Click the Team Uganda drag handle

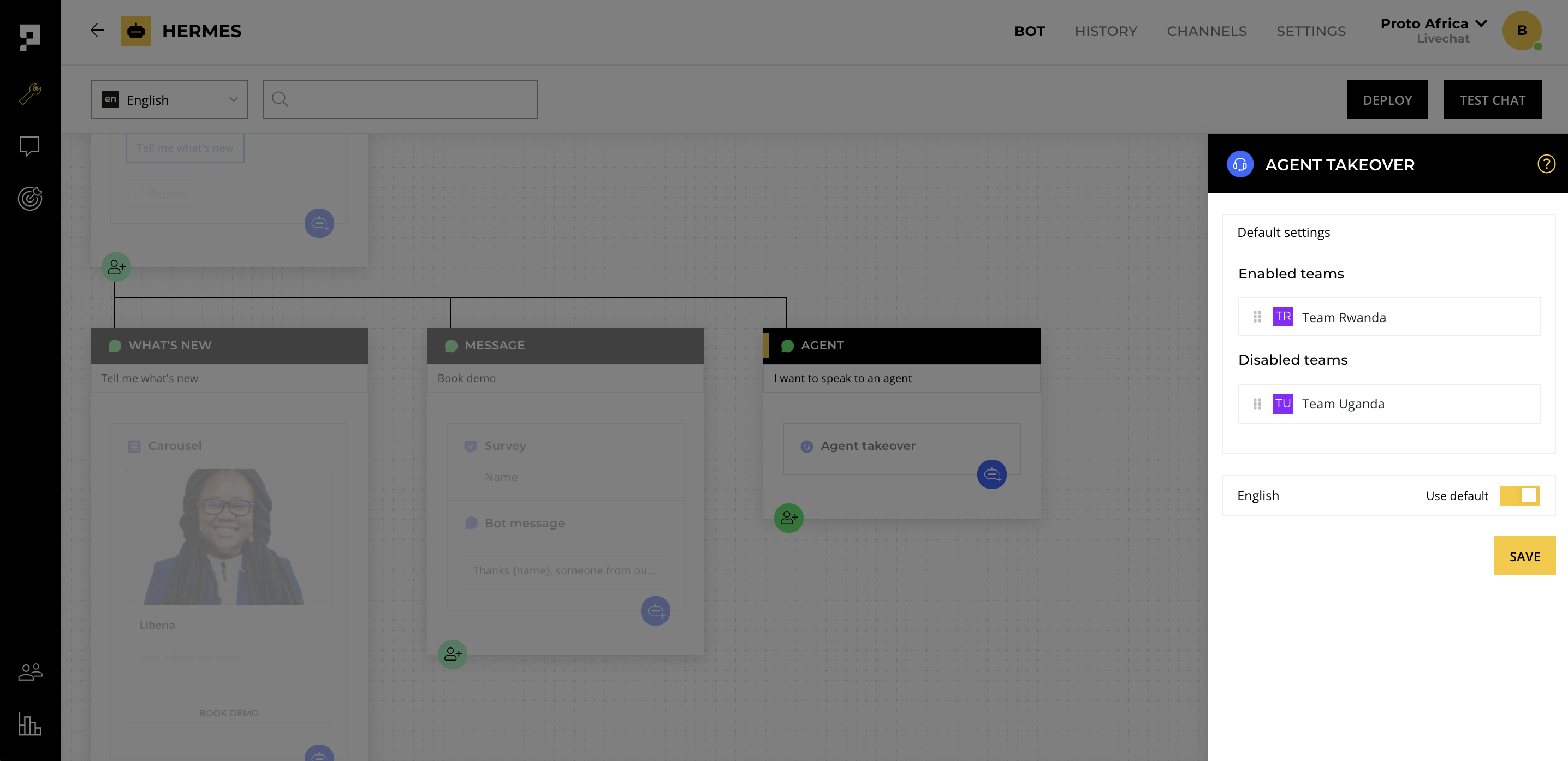tap(1257, 403)
